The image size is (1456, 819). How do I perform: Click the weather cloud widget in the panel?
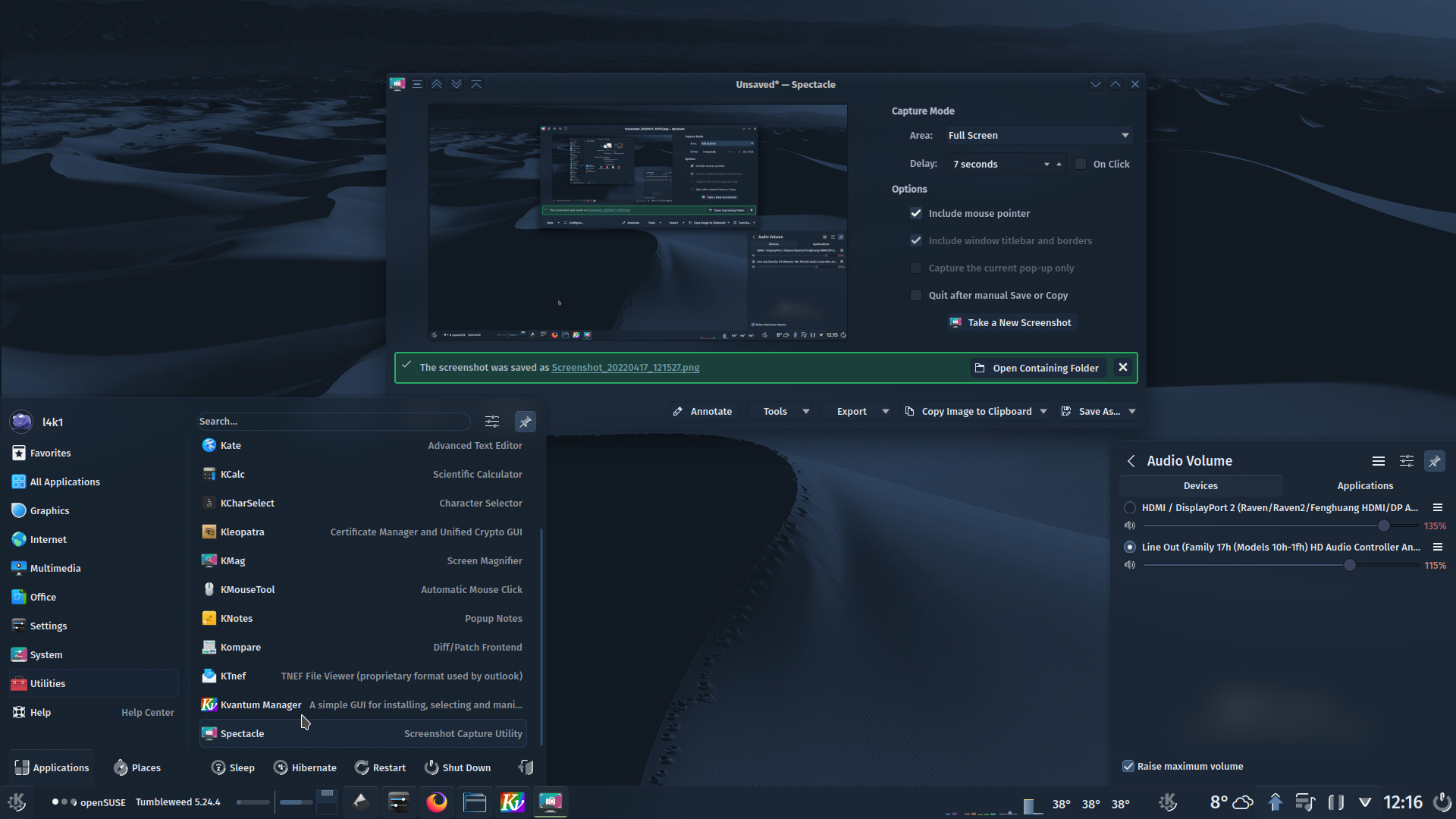[x=1243, y=802]
